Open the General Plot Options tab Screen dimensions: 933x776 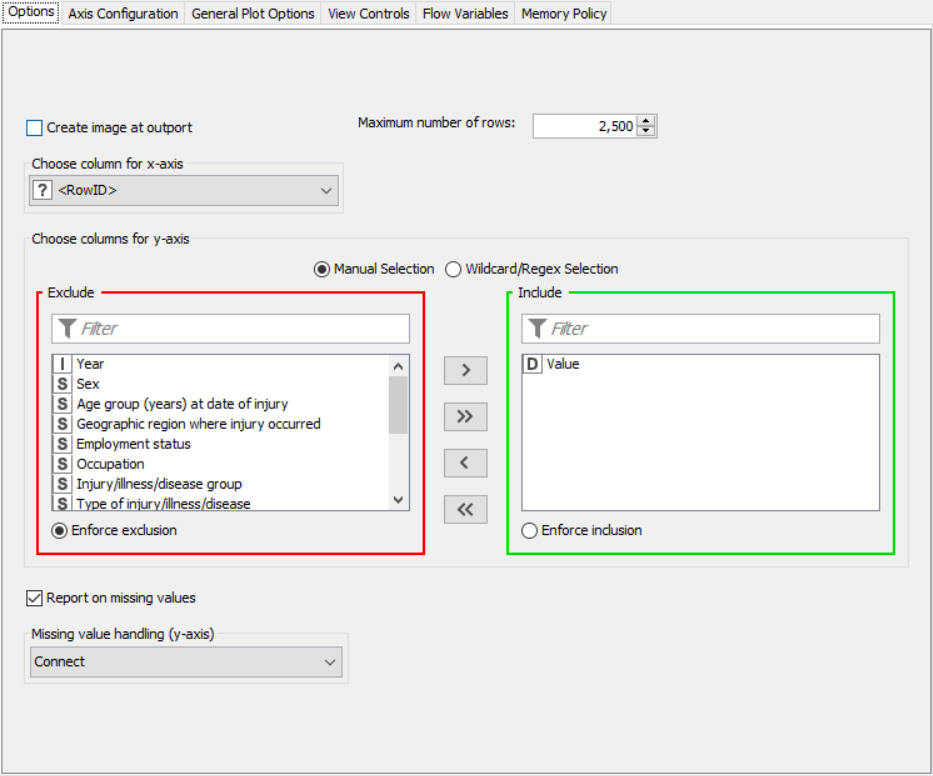[252, 13]
